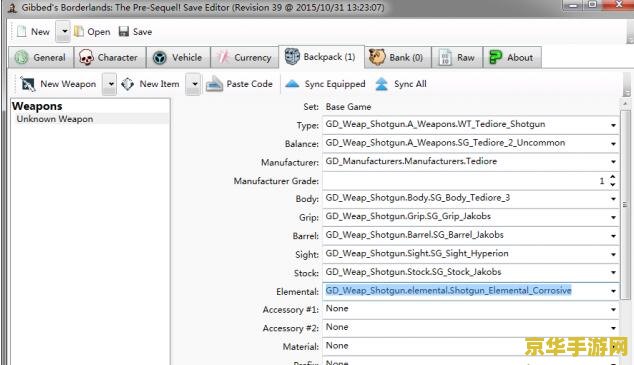Open the Body combo box arrow
The image size is (634, 365).
tap(613, 199)
